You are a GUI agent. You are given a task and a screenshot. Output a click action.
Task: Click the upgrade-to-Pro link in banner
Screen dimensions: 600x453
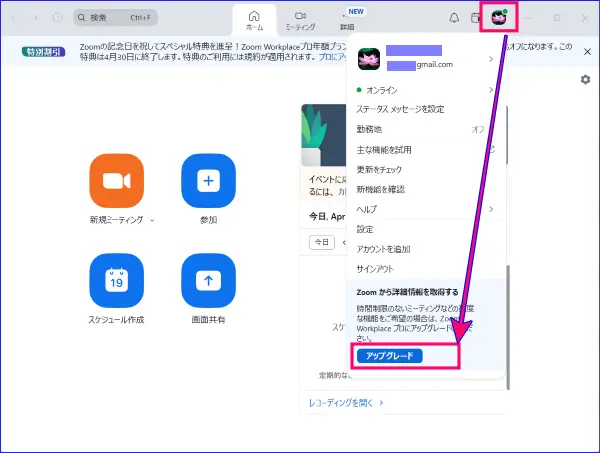click(x=332, y=57)
